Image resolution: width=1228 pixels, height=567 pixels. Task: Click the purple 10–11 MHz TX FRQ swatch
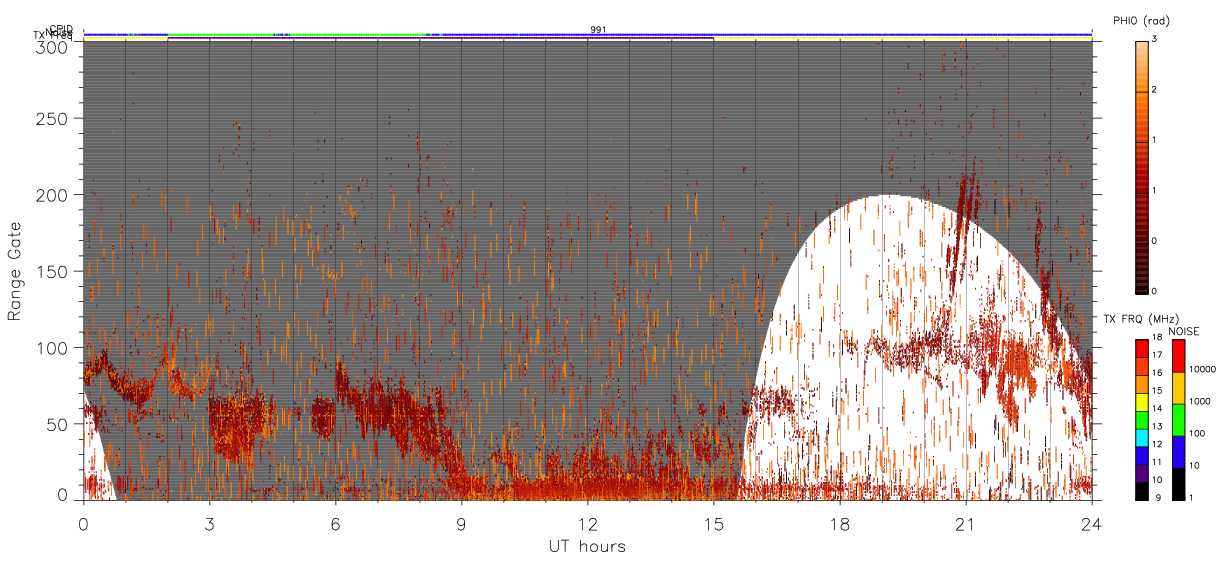pos(1141,473)
